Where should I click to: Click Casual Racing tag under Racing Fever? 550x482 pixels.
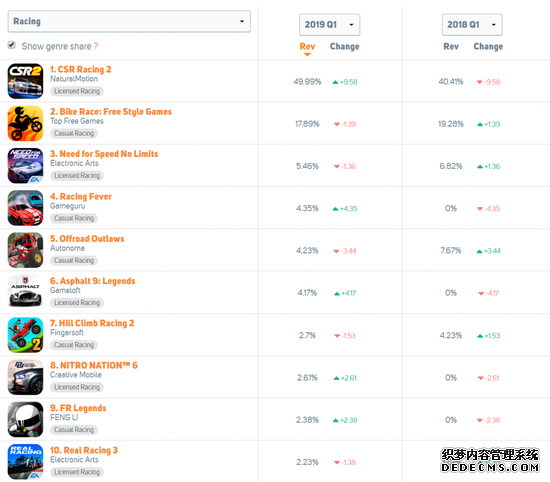pyautogui.click(x=74, y=218)
